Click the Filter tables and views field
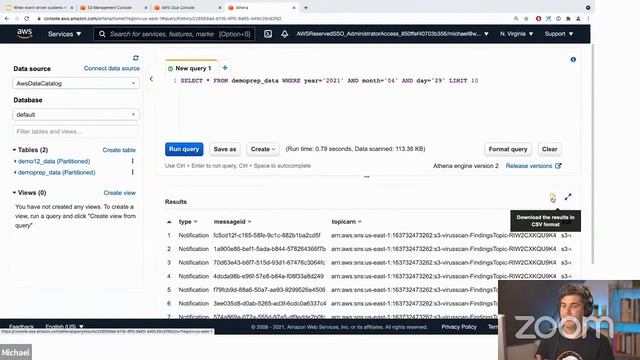This screenshot has height=360, width=640. pyautogui.click(x=76, y=131)
